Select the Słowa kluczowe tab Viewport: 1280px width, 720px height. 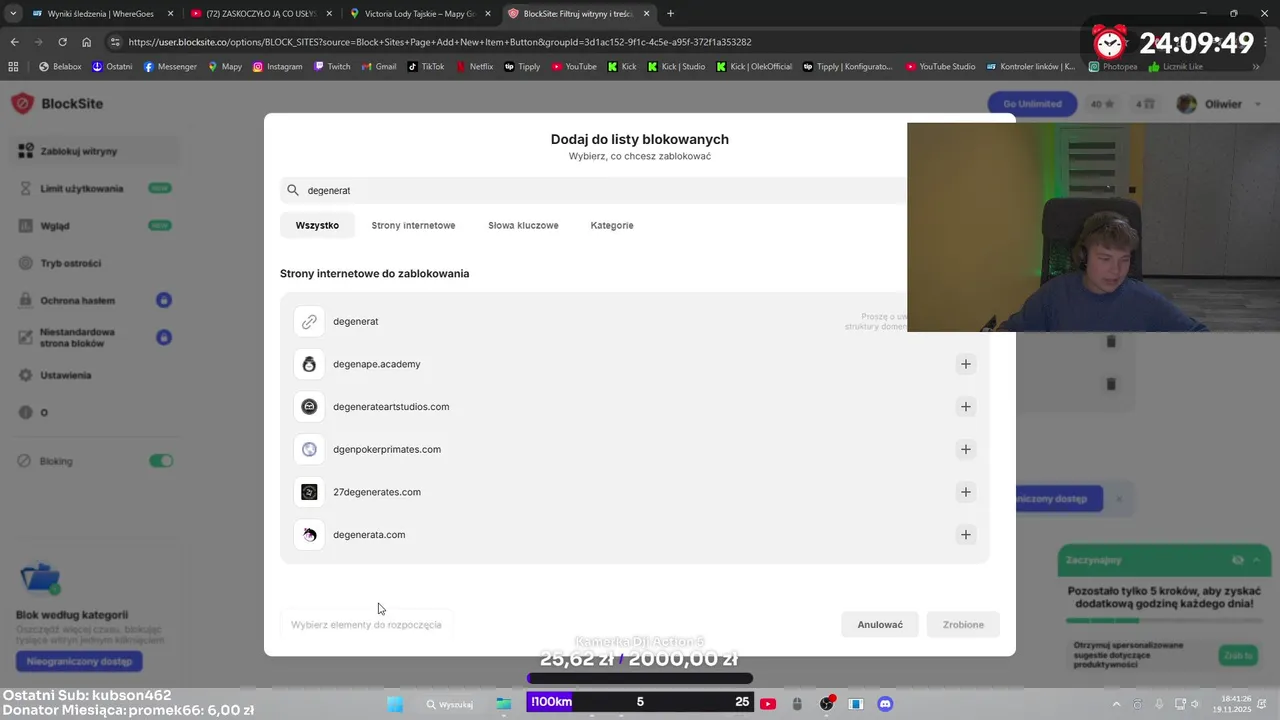[x=523, y=225]
